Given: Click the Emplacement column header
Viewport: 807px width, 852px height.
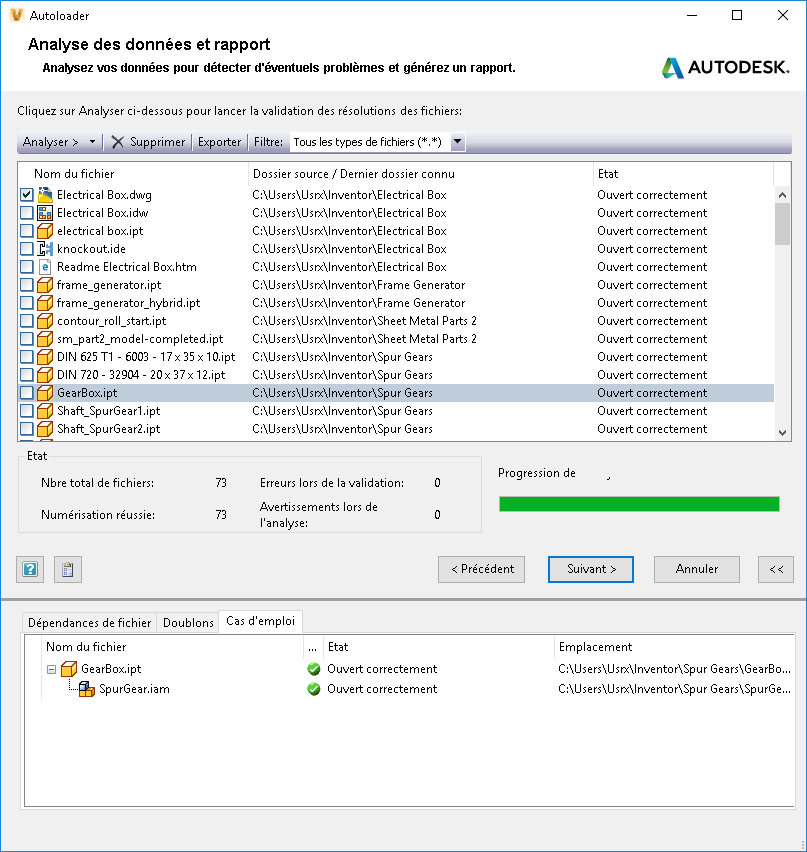Looking at the screenshot, I should pos(674,647).
